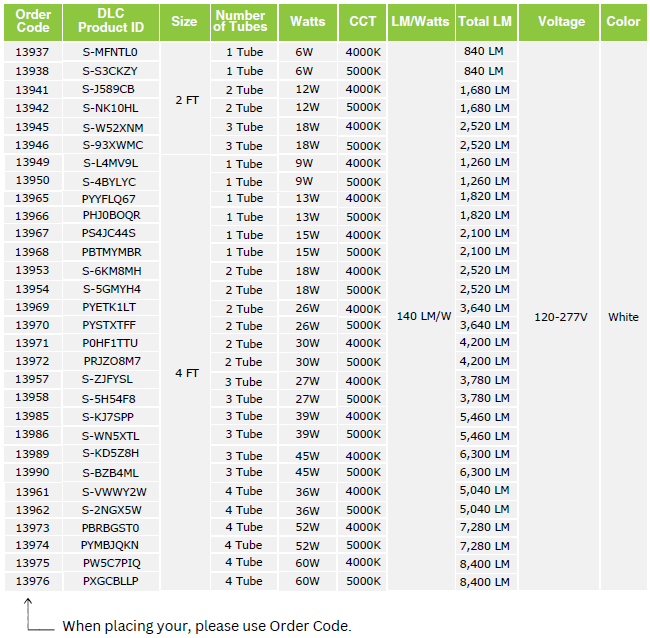
Task: Click product ID PW5C7PIQ
Action: tap(112, 563)
